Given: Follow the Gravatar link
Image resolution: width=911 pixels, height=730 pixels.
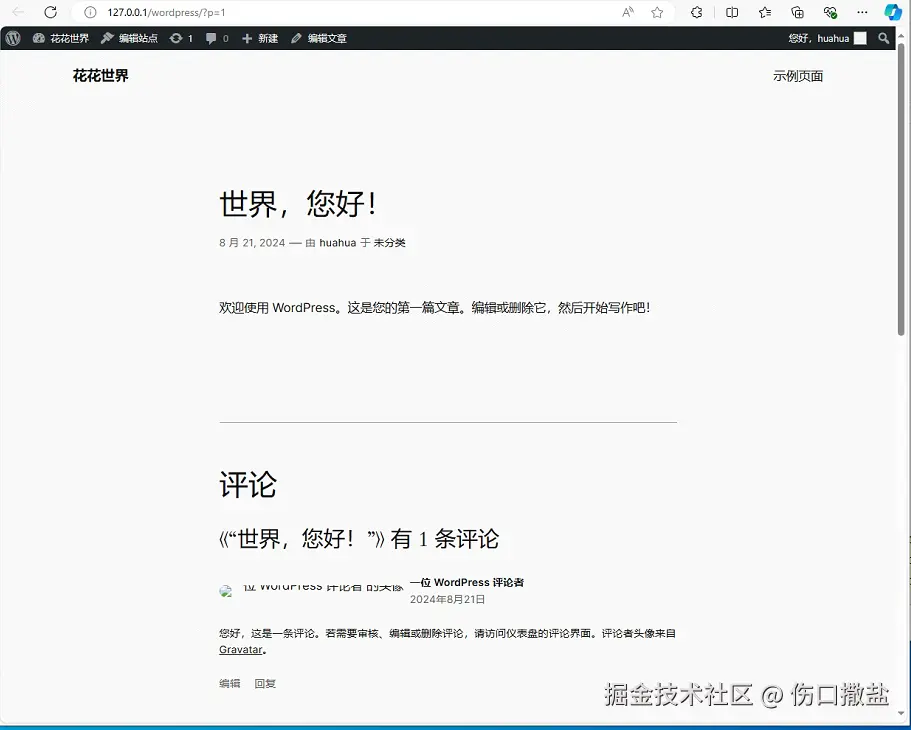Looking at the screenshot, I should [241, 650].
